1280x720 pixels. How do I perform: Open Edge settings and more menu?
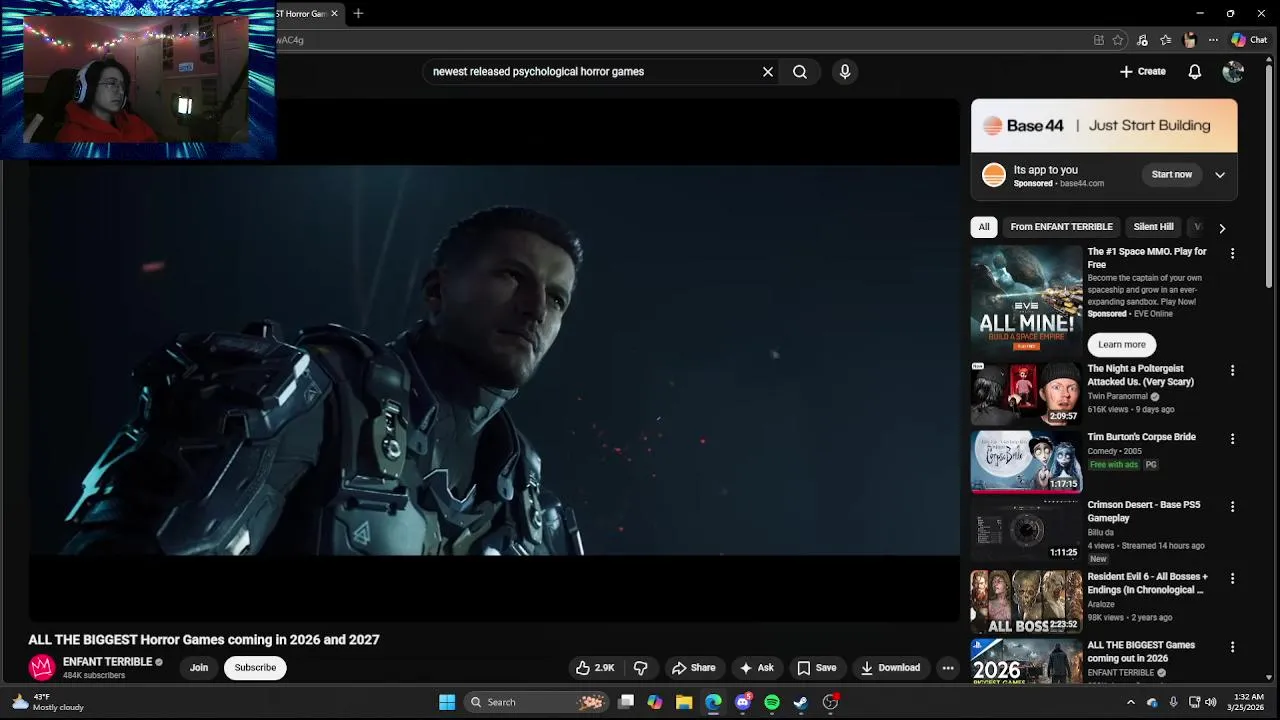point(1213,40)
